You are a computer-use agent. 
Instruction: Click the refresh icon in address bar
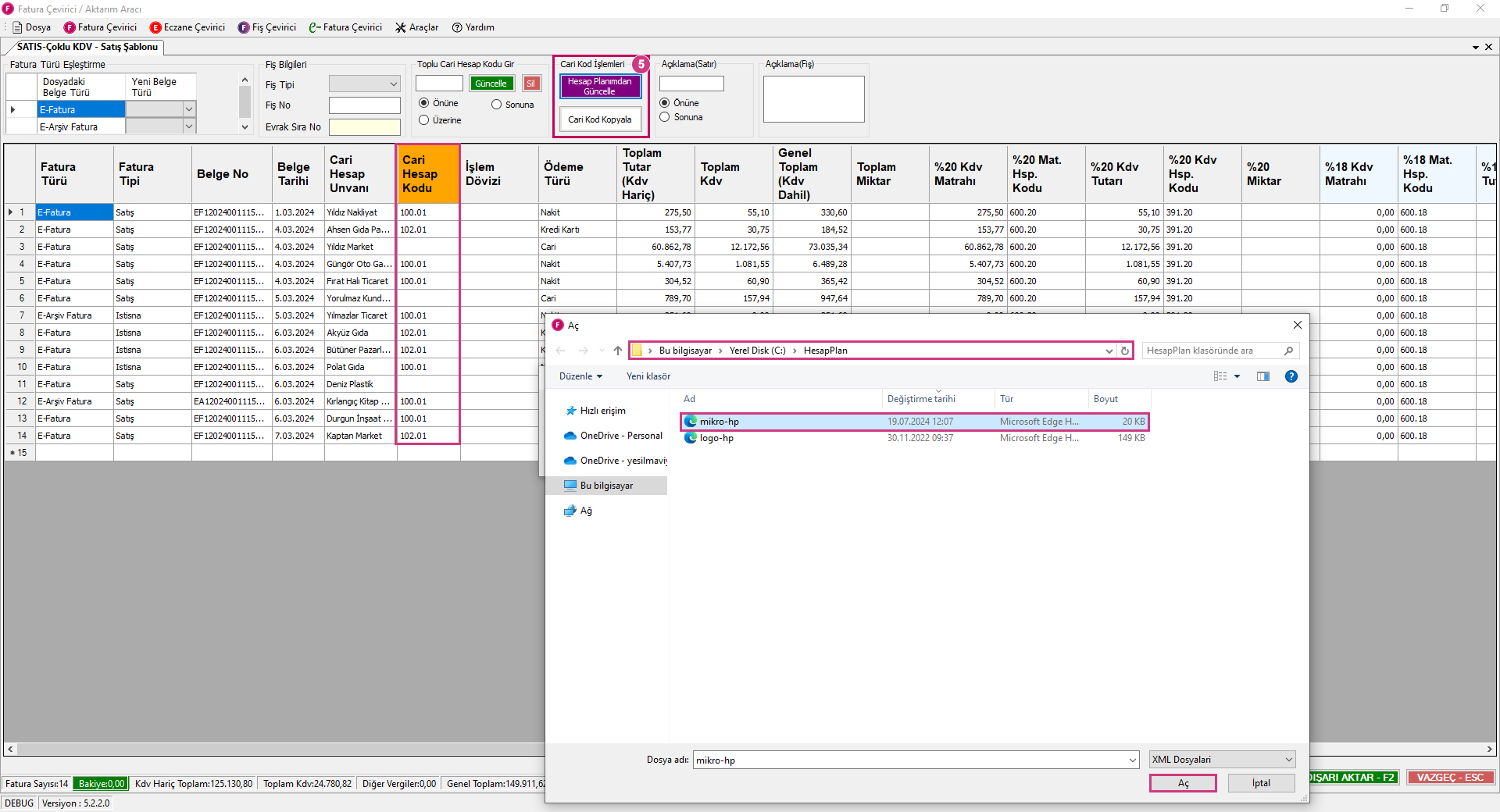tap(1125, 351)
